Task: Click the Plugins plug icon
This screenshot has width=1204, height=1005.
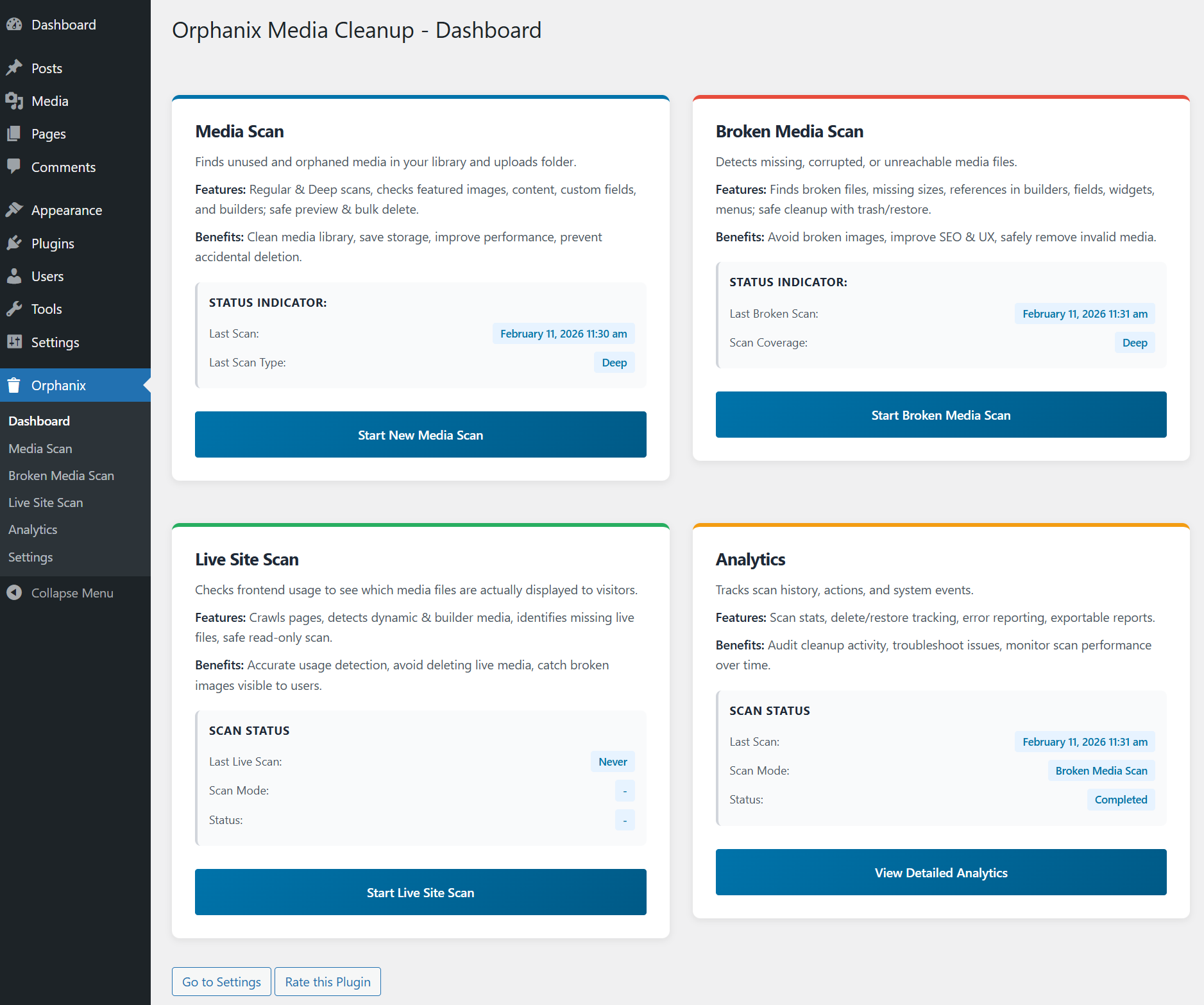Action: coord(14,243)
